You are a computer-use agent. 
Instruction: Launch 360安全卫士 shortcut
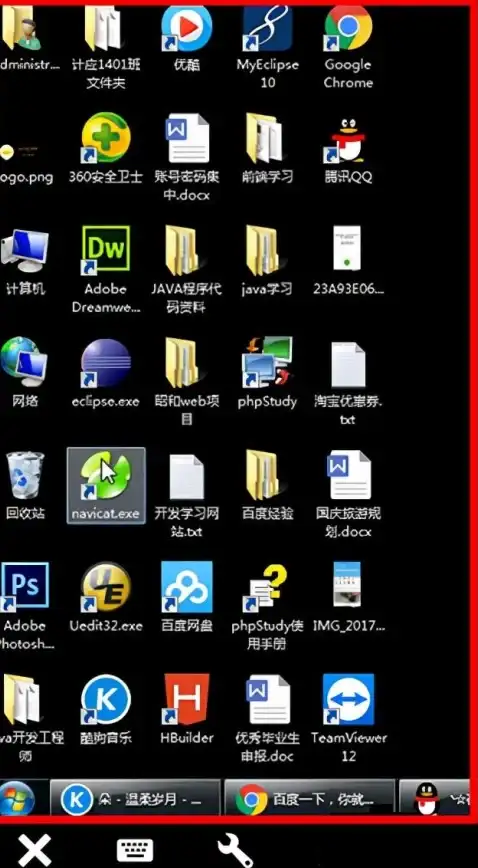pyautogui.click(x=106, y=137)
